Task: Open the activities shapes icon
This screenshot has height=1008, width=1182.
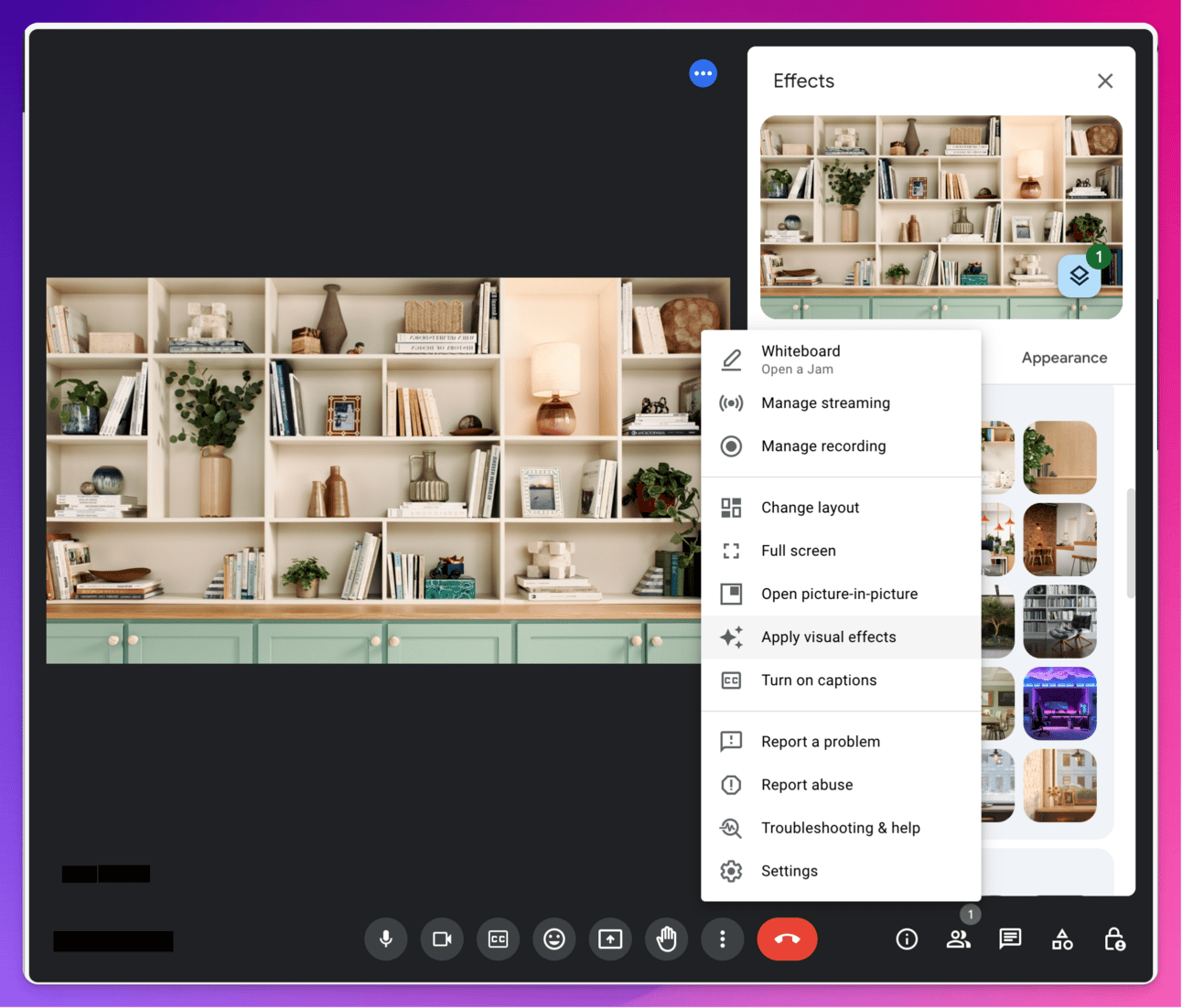Action: [1062, 939]
